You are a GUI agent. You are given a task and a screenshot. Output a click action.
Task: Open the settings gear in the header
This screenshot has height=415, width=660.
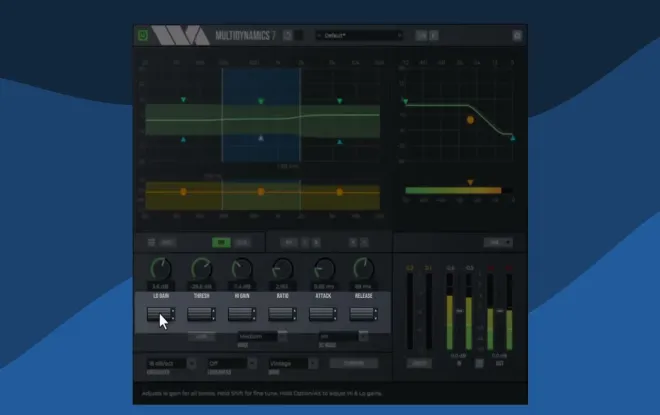pos(517,35)
